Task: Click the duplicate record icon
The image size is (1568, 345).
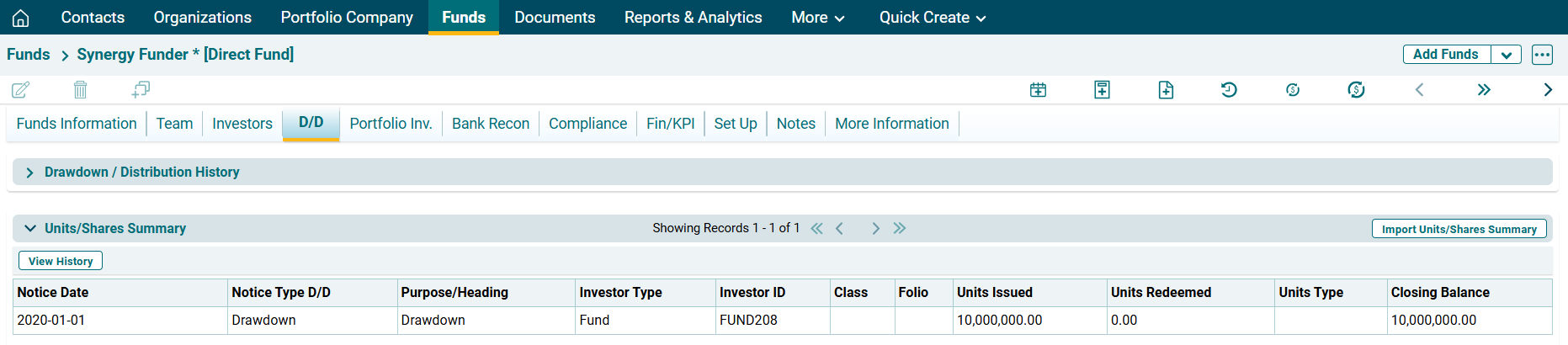Action: [141, 89]
